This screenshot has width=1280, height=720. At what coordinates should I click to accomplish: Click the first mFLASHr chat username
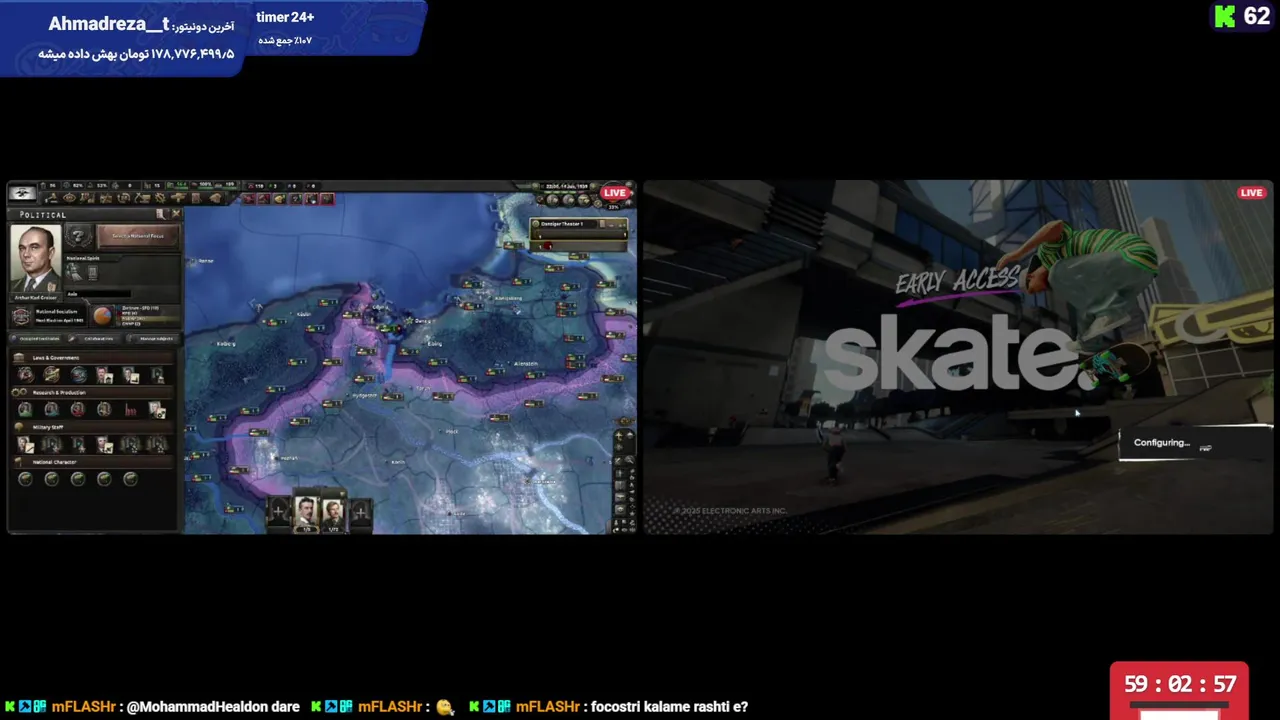[84, 707]
